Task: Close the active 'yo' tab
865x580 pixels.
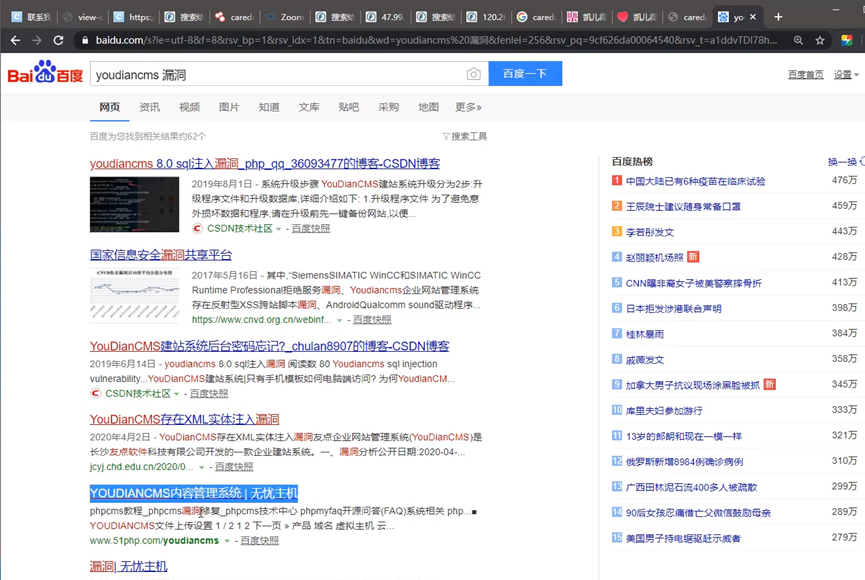Action: click(752, 17)
